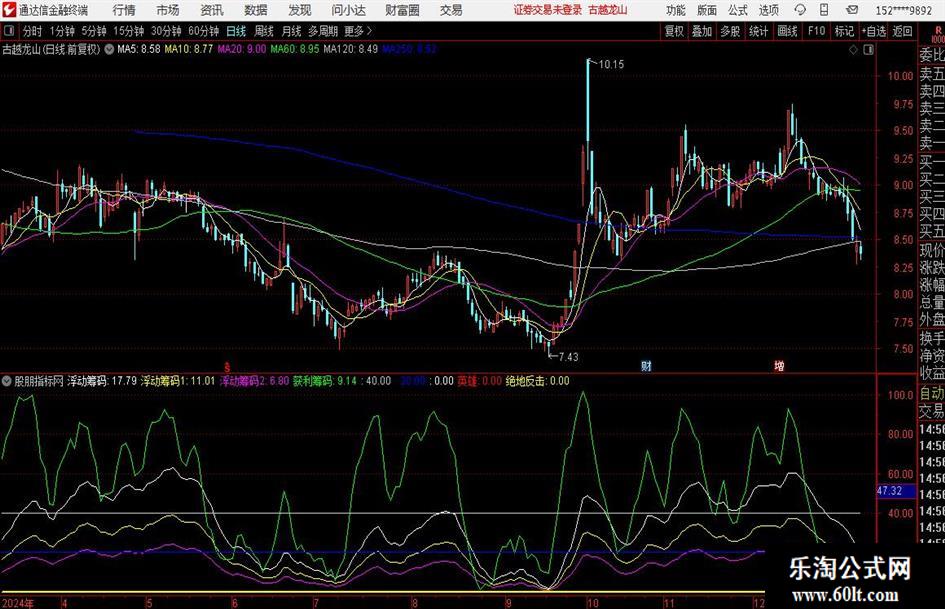The width and height of the screenshot is (945, 609).
Task: Click the 浮动筹码2: 6.80 indicator value
Action: pos(254,381)
